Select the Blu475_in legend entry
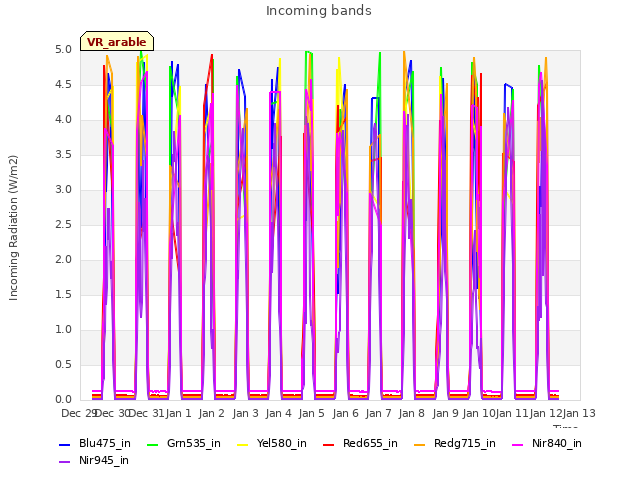The height and width of the screenshot is (480, 640). point(95,443)
